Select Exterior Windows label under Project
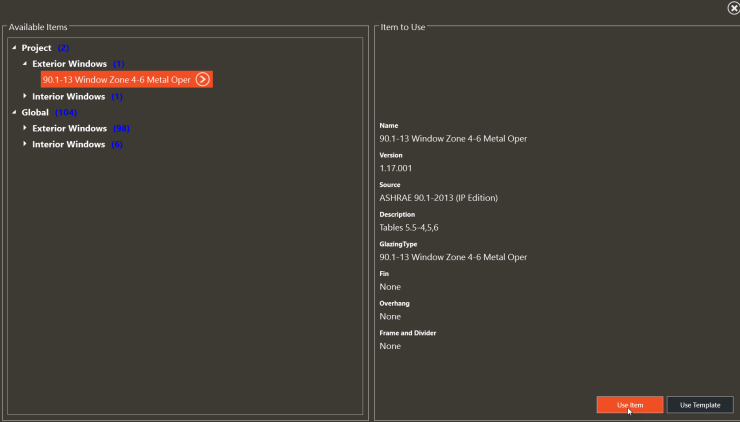Screen dimensions: 740x422 pos(69,64)
